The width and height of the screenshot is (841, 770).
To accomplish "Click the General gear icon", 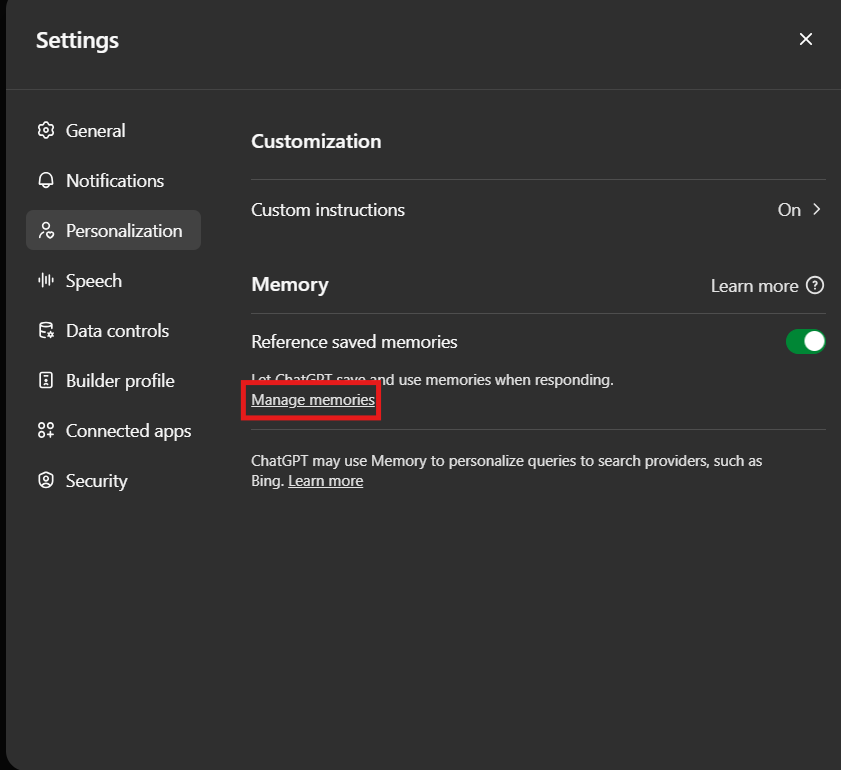I will pyautogui.click(x=45, y=131).
